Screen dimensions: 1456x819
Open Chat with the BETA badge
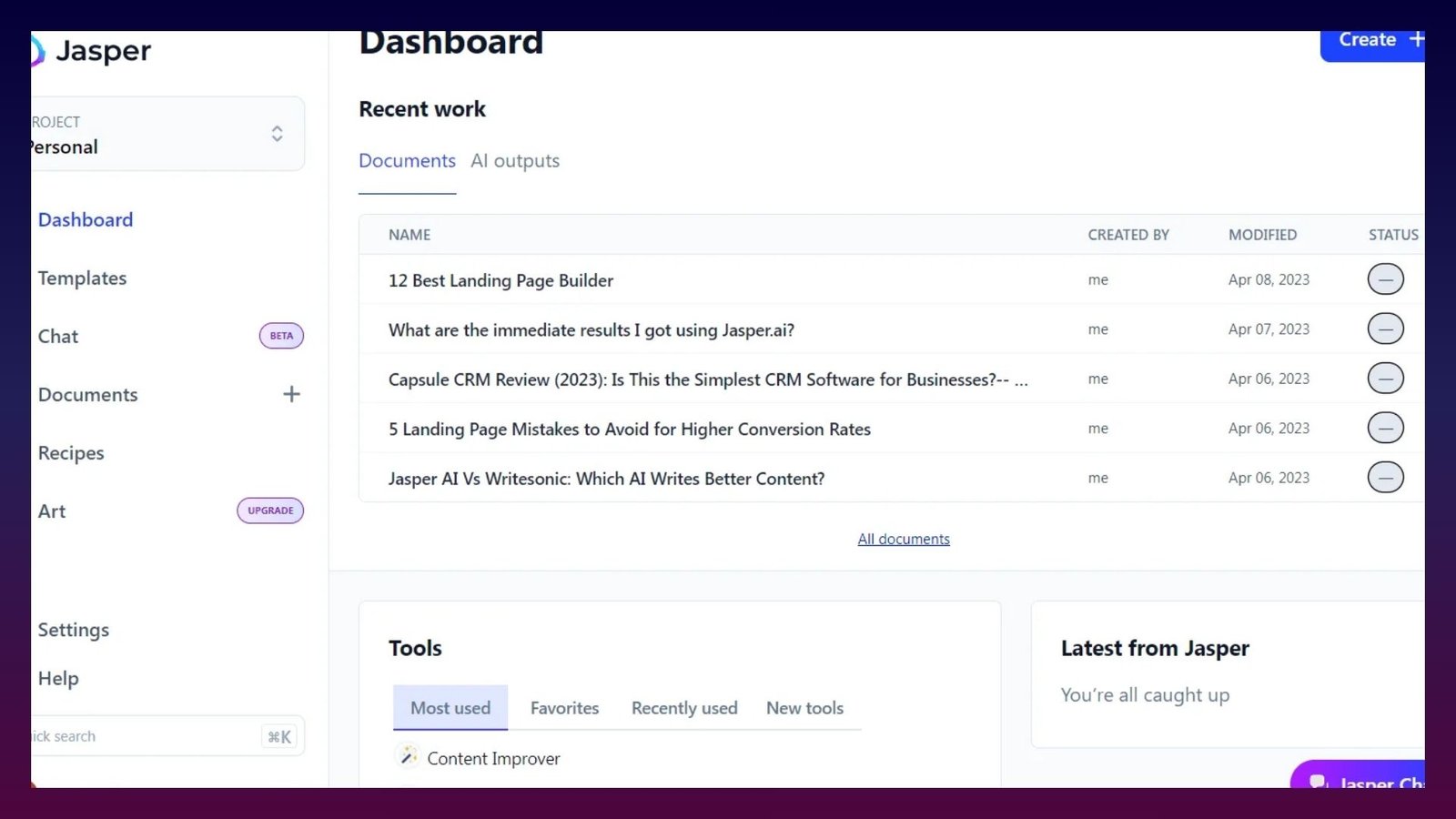[x=57, y=336]
